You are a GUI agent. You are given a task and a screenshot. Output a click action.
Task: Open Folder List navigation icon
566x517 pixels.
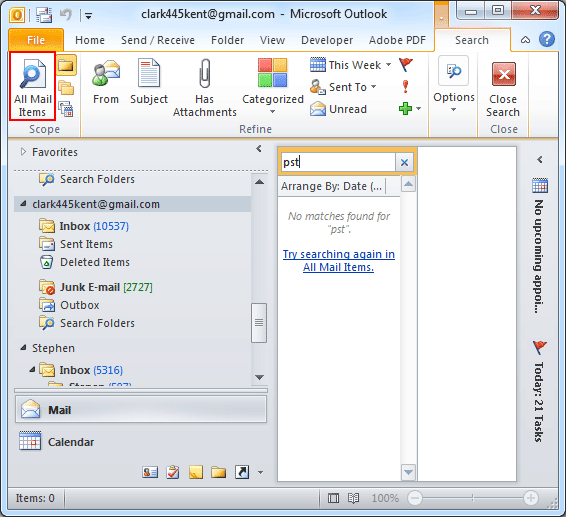[218, 472]
